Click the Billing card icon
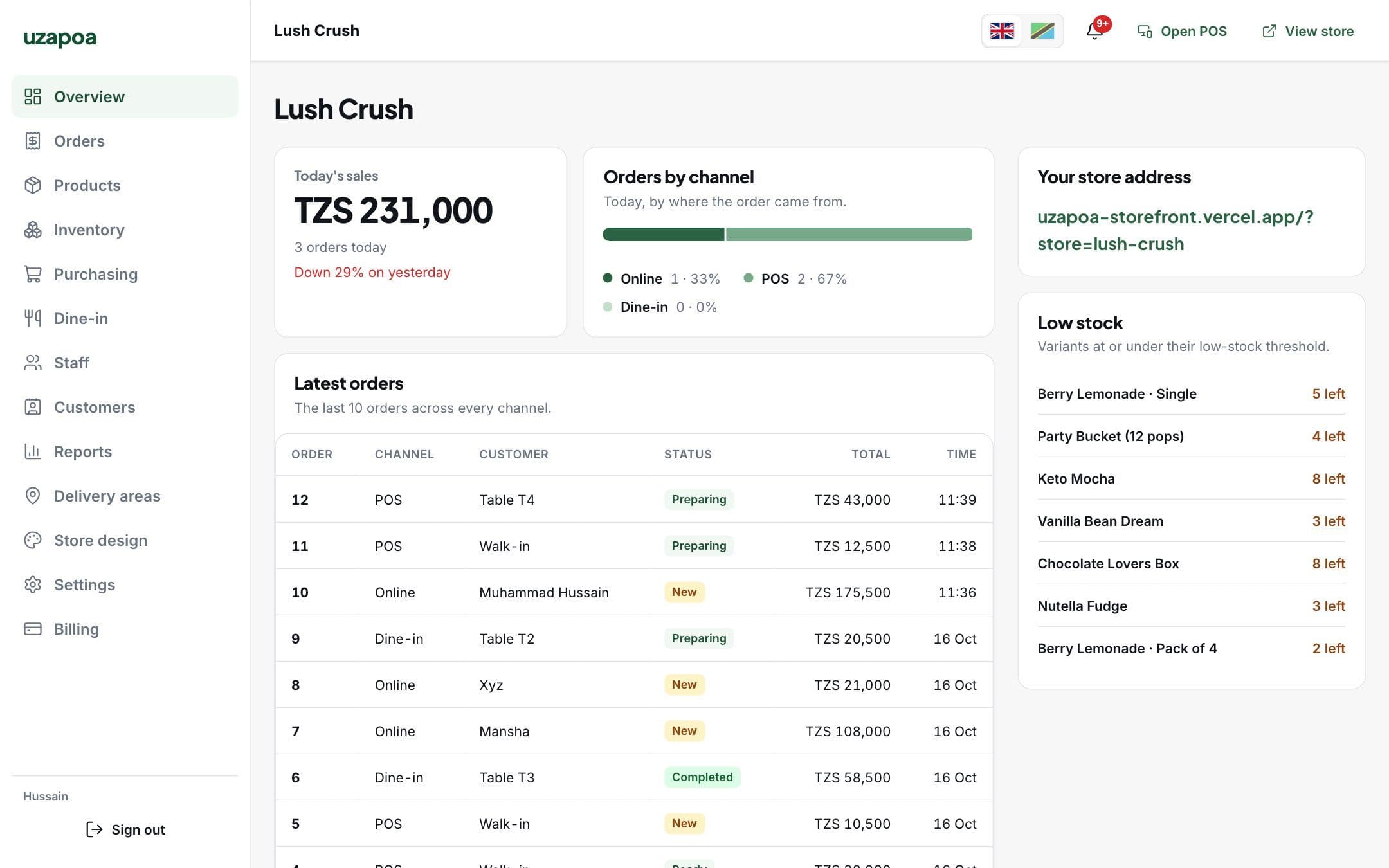The height and width of the screenshot is (868, 1389). [x=33, y=629]
